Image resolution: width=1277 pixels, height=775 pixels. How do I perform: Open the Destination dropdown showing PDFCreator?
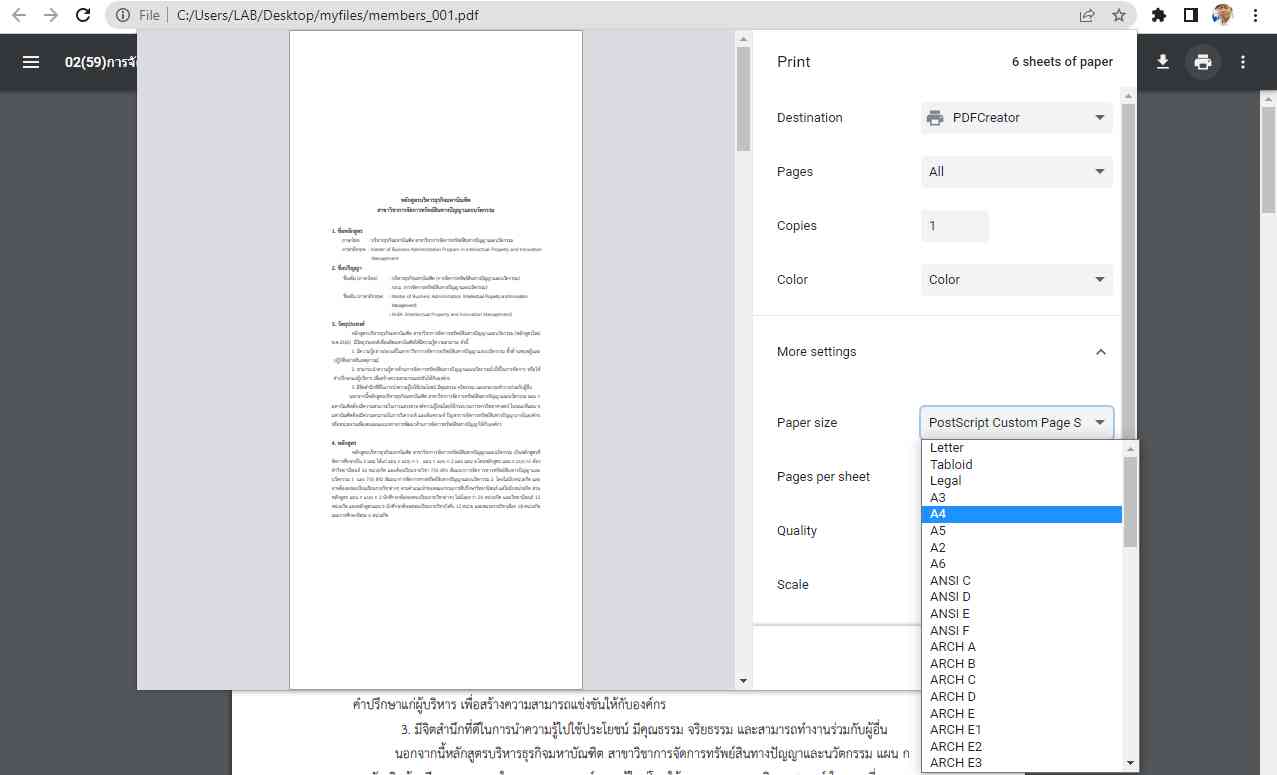click(x=1016, y=118)
